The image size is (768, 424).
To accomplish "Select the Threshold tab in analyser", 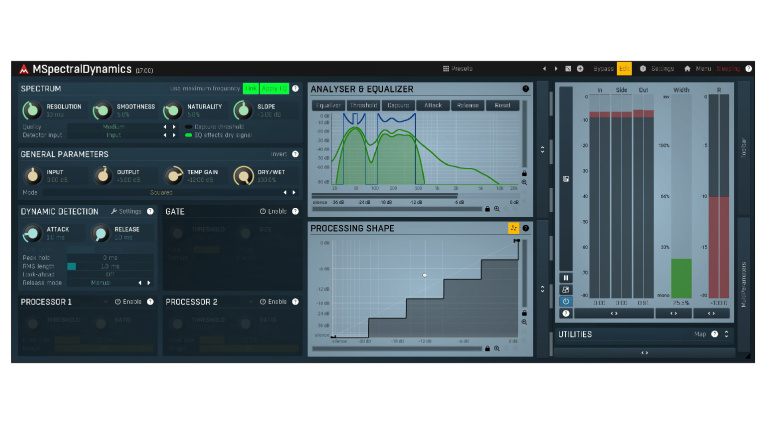I will tap(363, 105).
